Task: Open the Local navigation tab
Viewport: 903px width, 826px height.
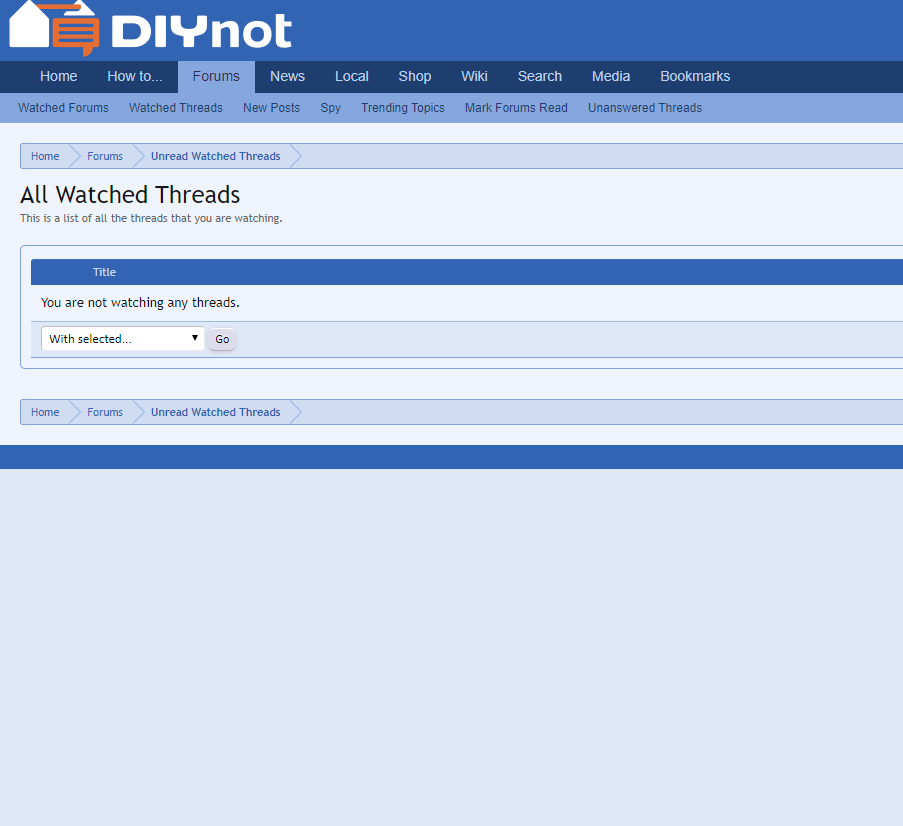Action: click(x=352, y=77)
